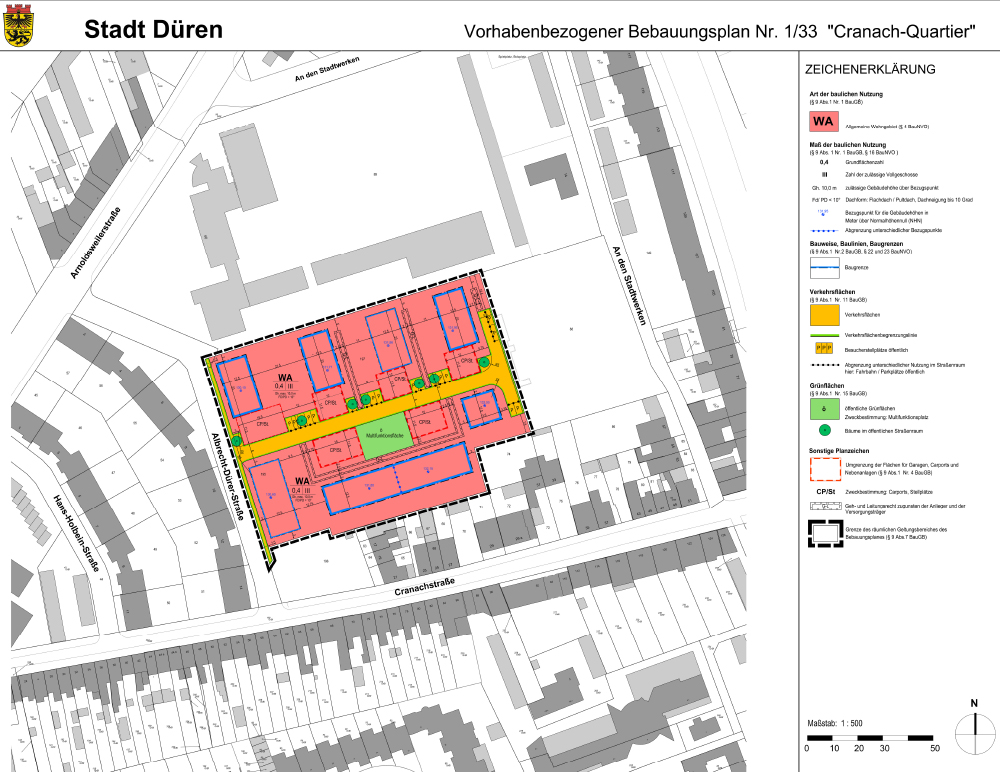Click the Geh- und Leitungsrecht legend symbol
Image resolution: width=1000 pixels, height=772 pixels.
pyautogui.click(x=824, y=509)
